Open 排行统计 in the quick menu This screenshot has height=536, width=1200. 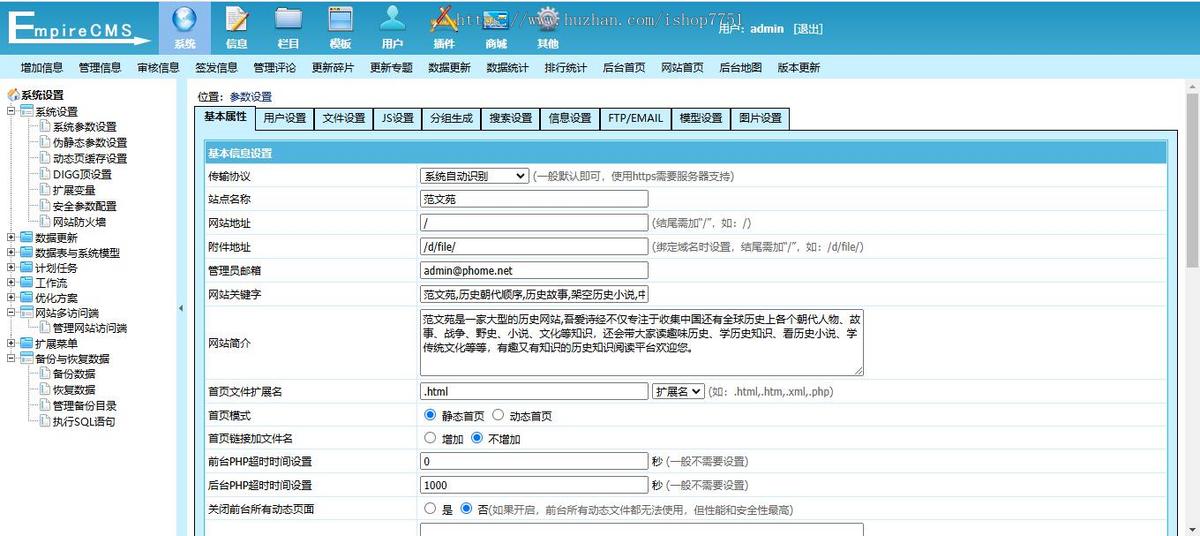pos(566,68)
